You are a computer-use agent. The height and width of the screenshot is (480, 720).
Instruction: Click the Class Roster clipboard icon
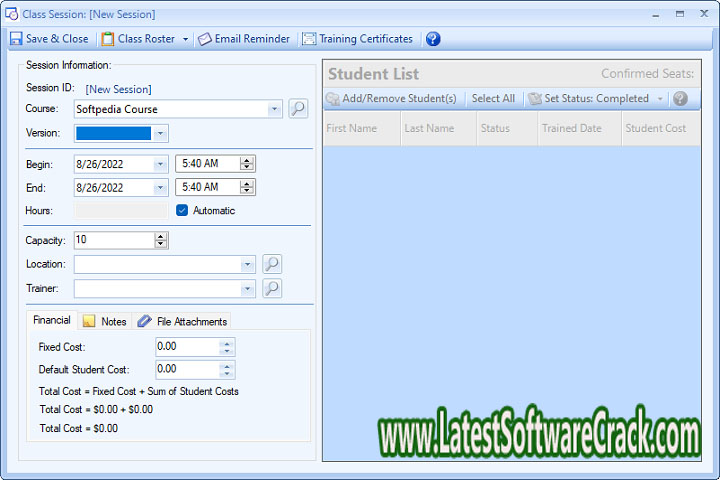coord(107,39)
